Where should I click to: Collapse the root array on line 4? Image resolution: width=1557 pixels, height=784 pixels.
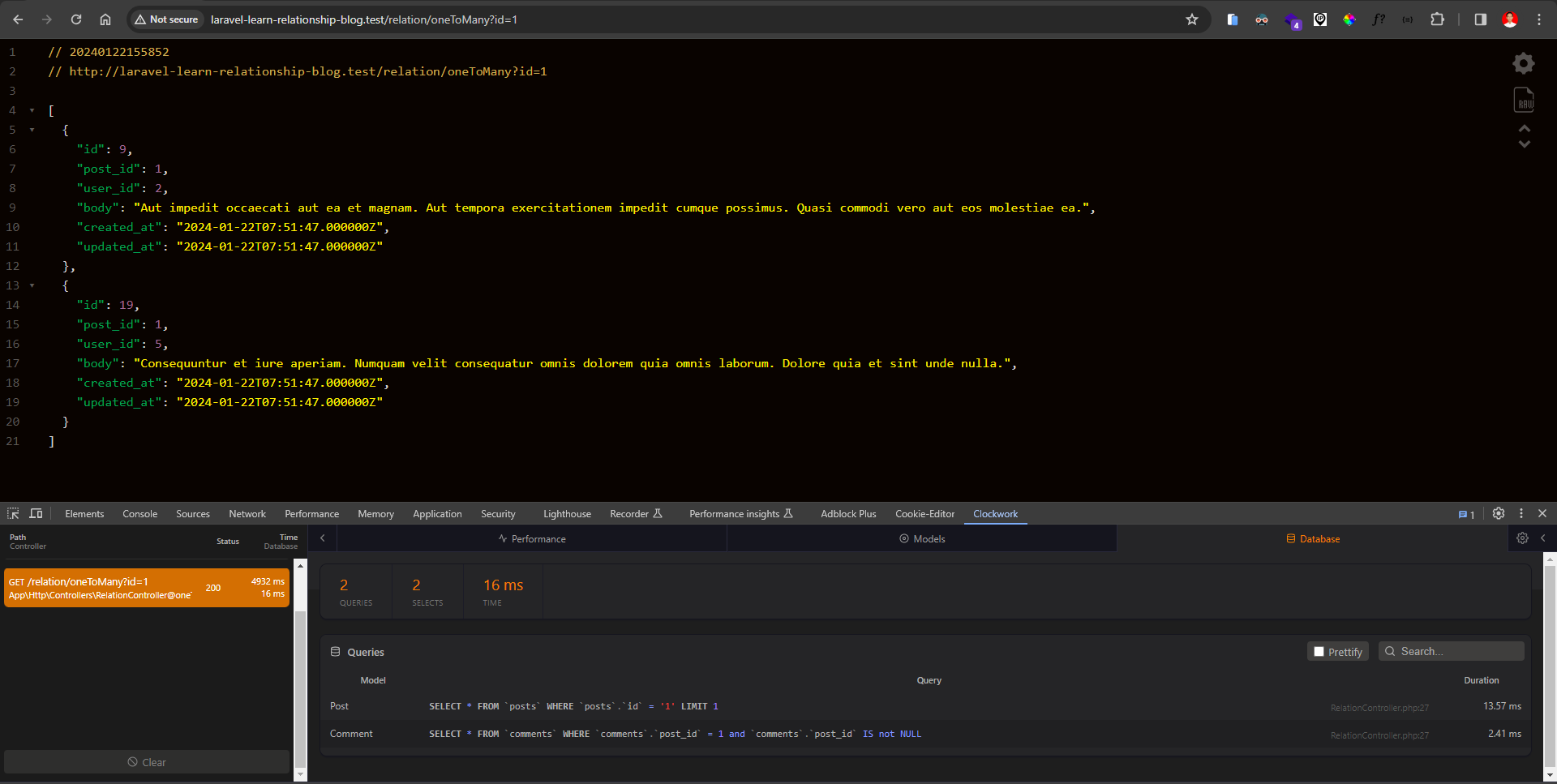[x=32, y=110]
